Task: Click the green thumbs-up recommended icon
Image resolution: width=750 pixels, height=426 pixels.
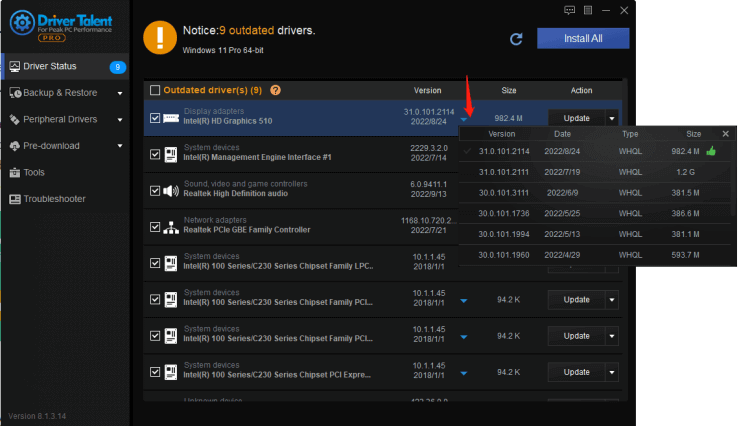Action: (711, 152)
